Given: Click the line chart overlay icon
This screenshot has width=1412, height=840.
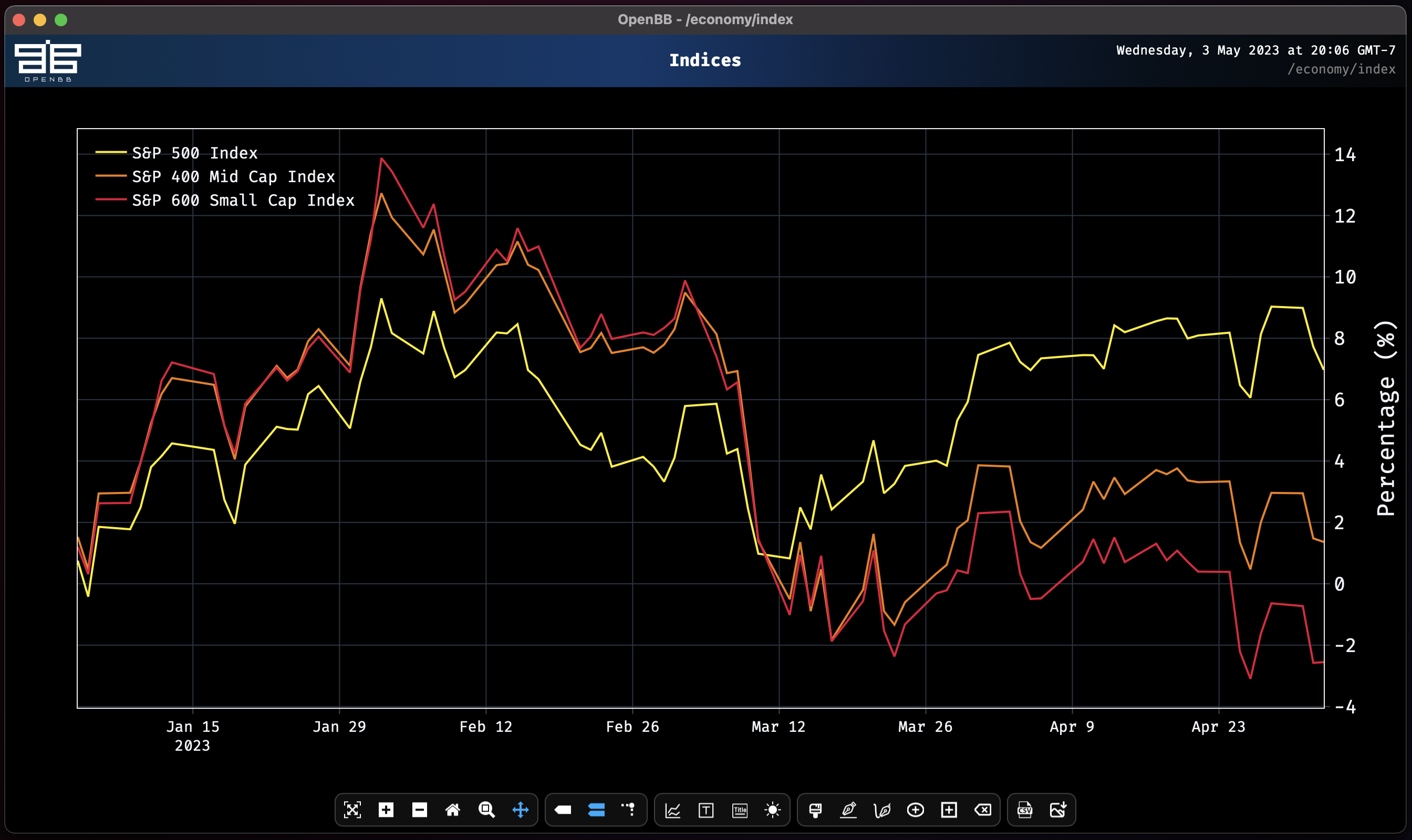Looking at the screenshot, I should point(672,810).
